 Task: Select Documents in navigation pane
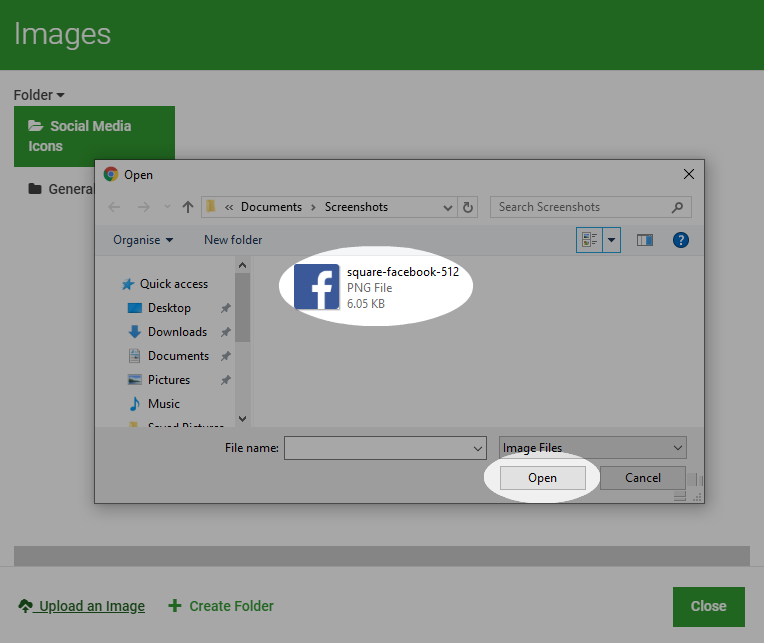[178, 356]
